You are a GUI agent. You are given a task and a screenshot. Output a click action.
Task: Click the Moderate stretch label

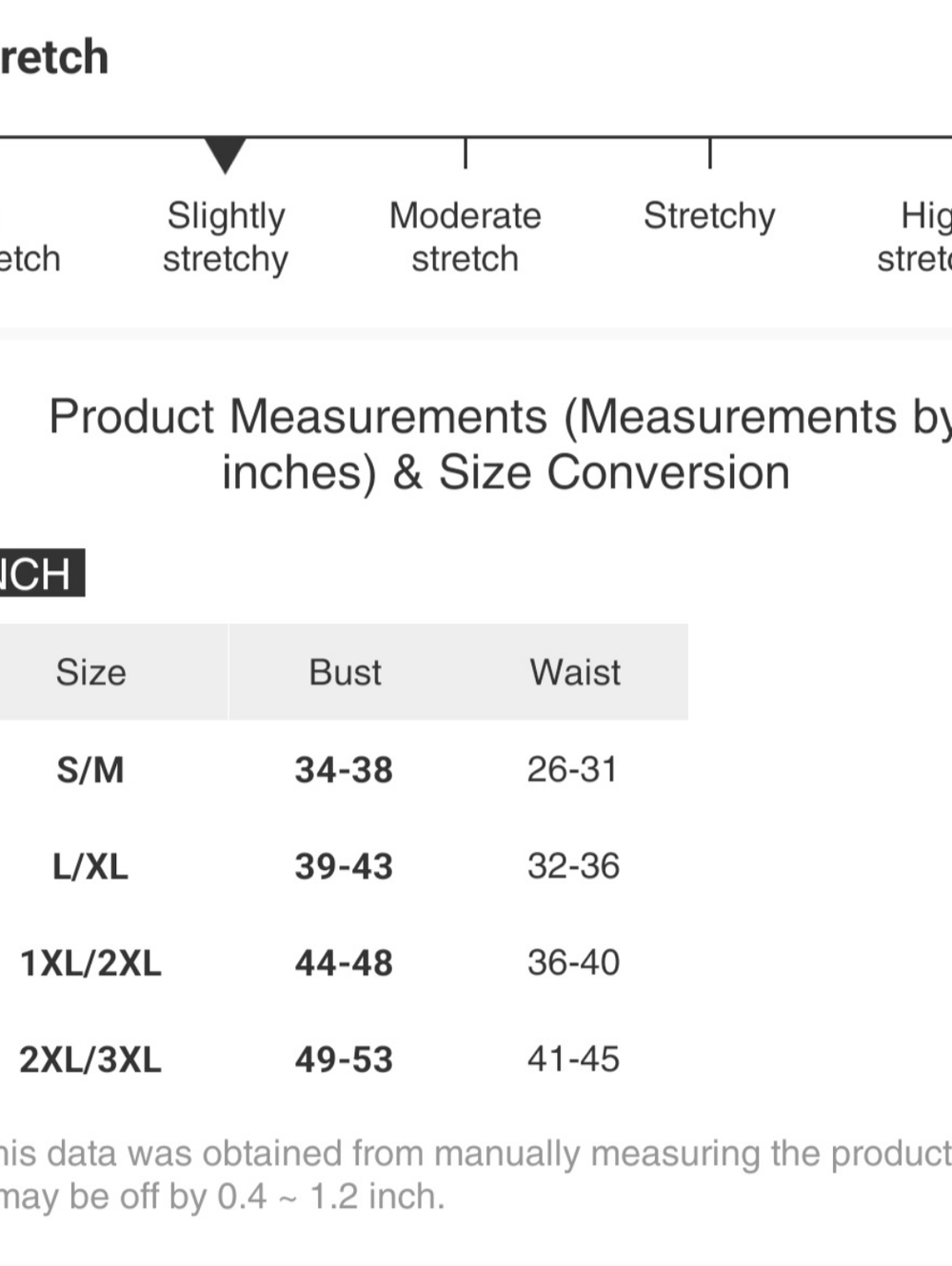465,237
